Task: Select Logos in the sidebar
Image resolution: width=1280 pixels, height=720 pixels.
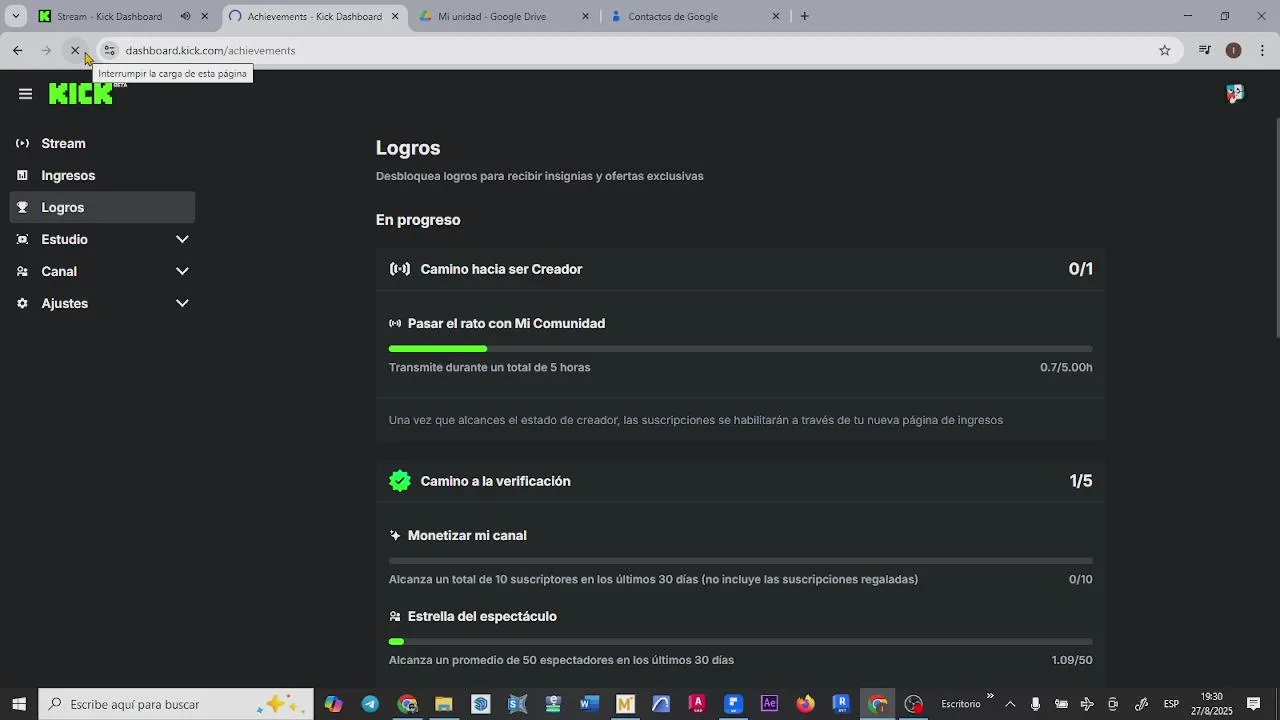Action: (x=102, y=207)
